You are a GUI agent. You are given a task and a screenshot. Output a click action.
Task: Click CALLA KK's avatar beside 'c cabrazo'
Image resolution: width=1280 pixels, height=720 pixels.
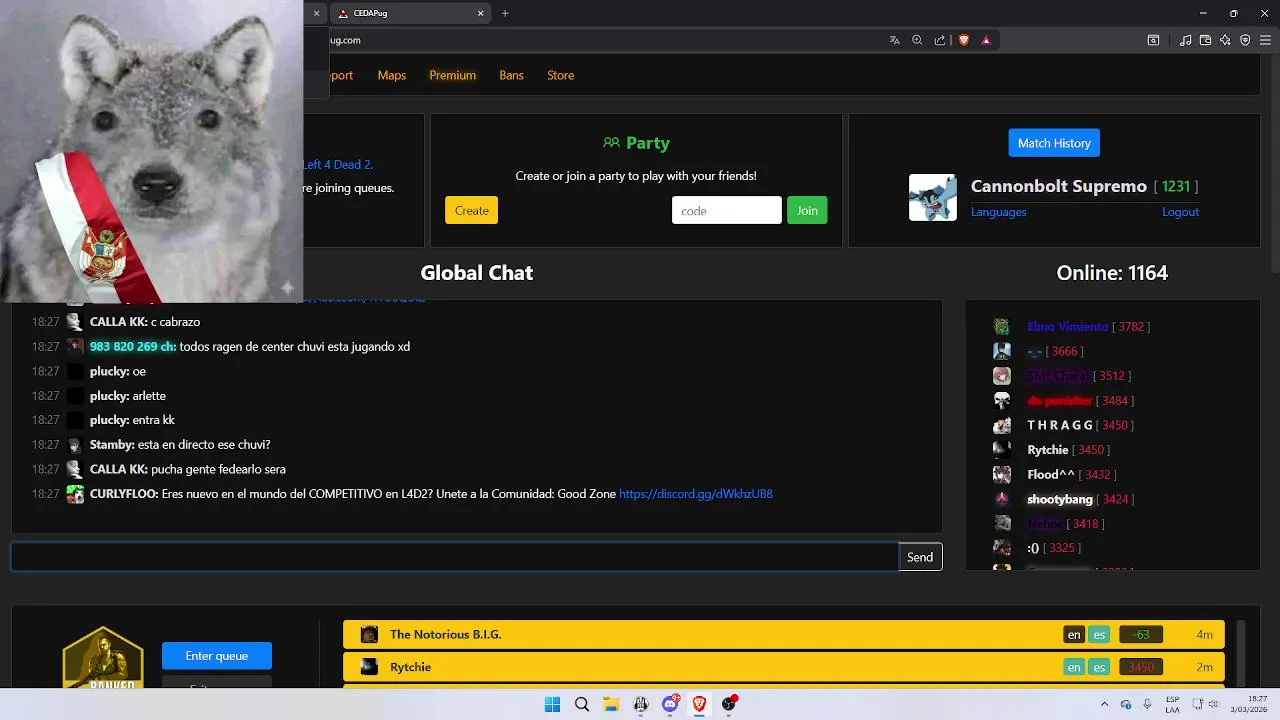[x=75, y=322]
